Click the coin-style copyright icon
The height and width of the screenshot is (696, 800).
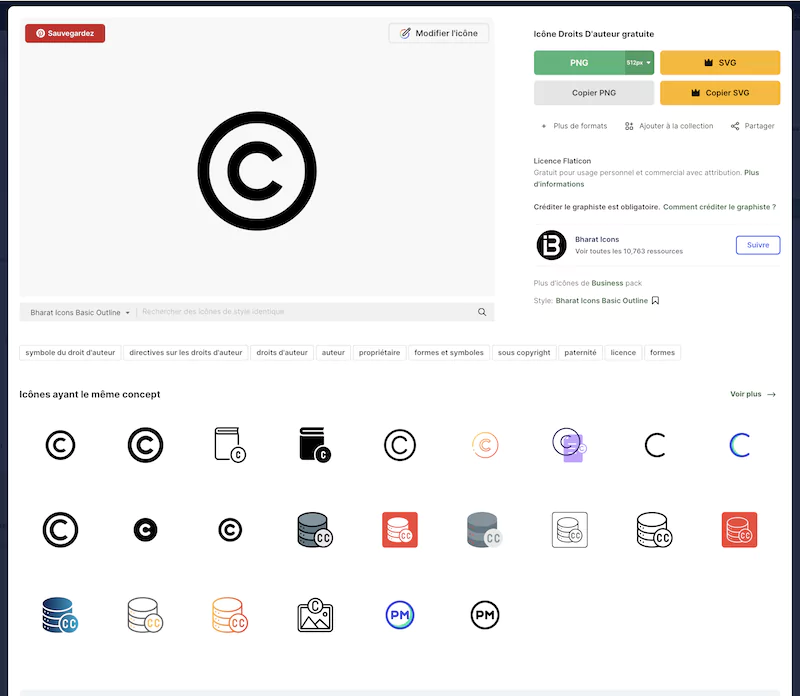tap(144, 530)
